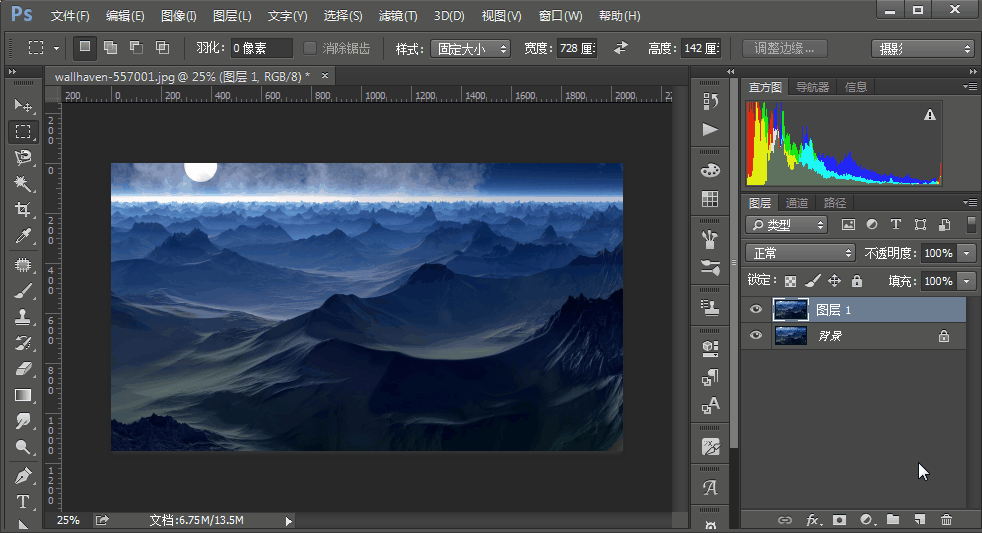Image resolution: width=982 pixels, height=533 pixels.
Task: Click the Add to selection icon
Action: tap(110, 48)
